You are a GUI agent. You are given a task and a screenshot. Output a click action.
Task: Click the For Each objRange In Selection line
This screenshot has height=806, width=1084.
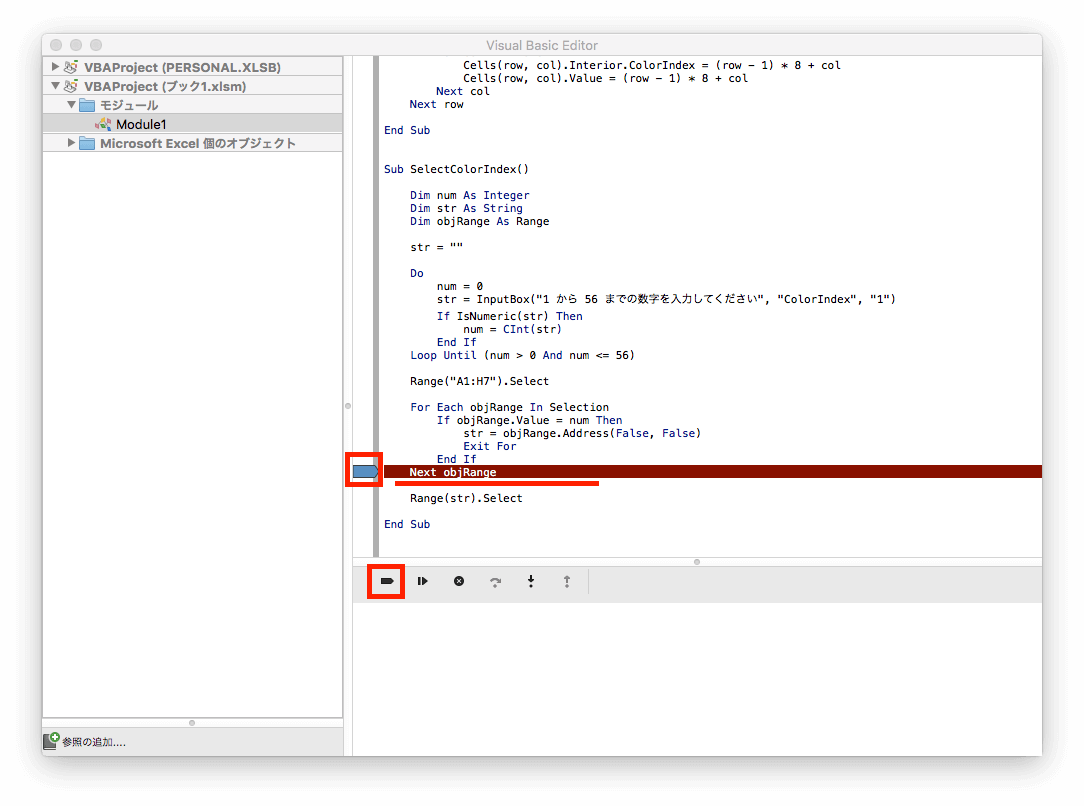[510, 408]
